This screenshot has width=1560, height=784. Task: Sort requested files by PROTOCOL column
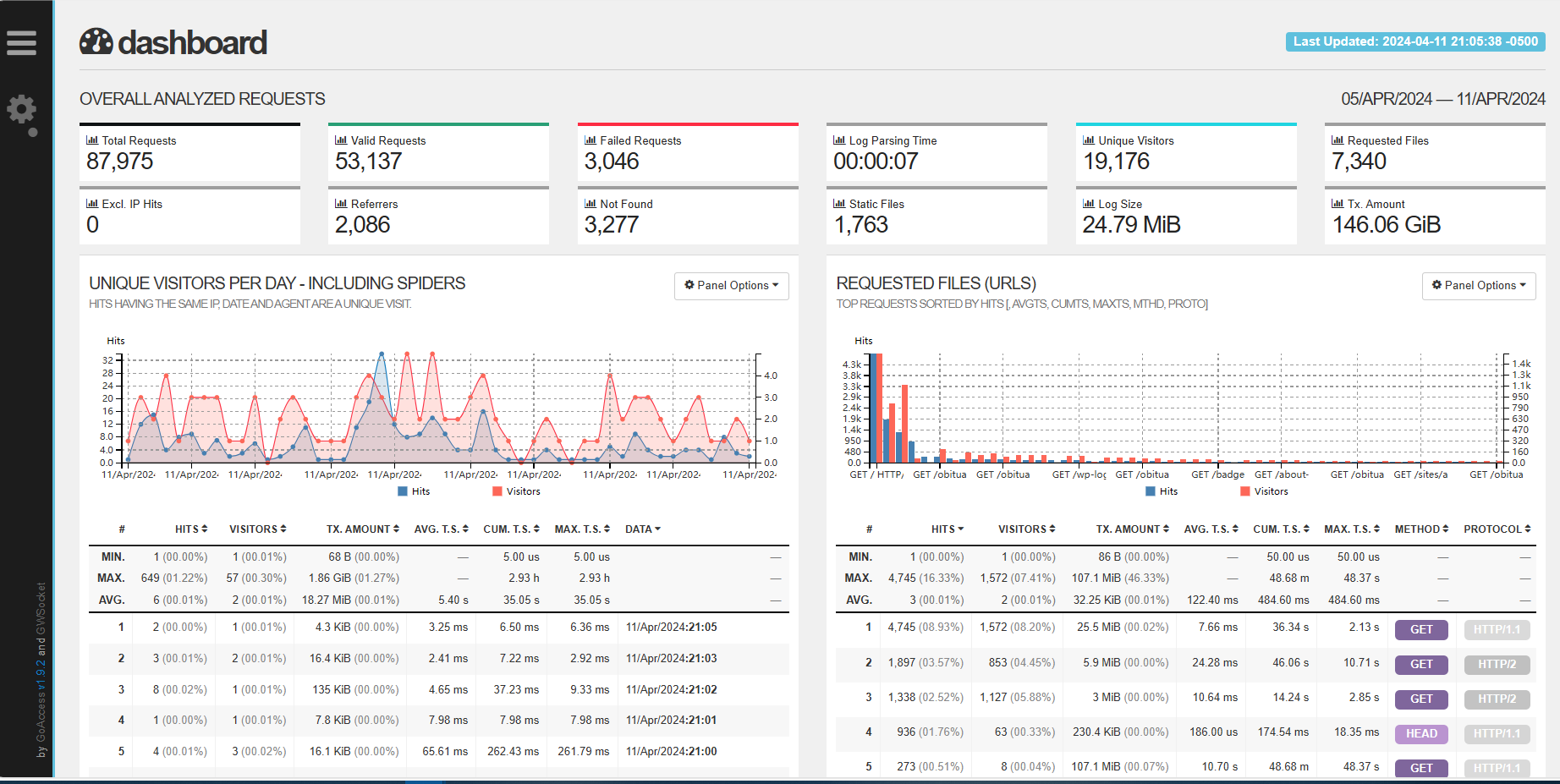(1497, 529)
